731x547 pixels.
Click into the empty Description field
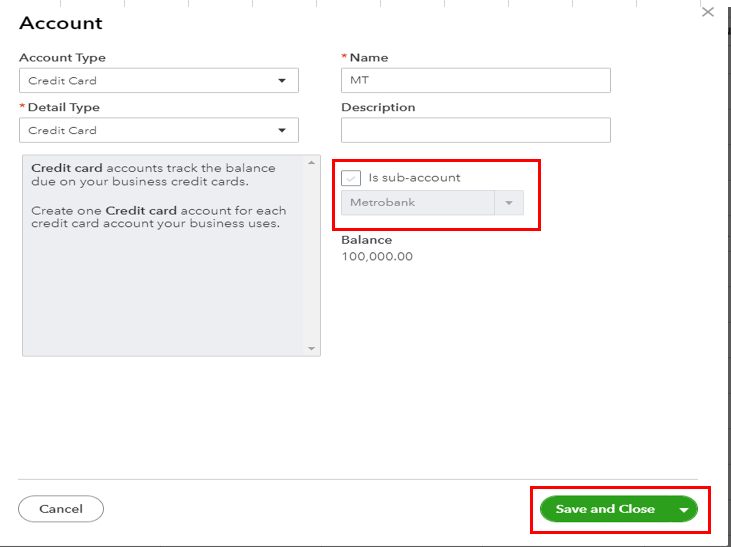point(475,130)
